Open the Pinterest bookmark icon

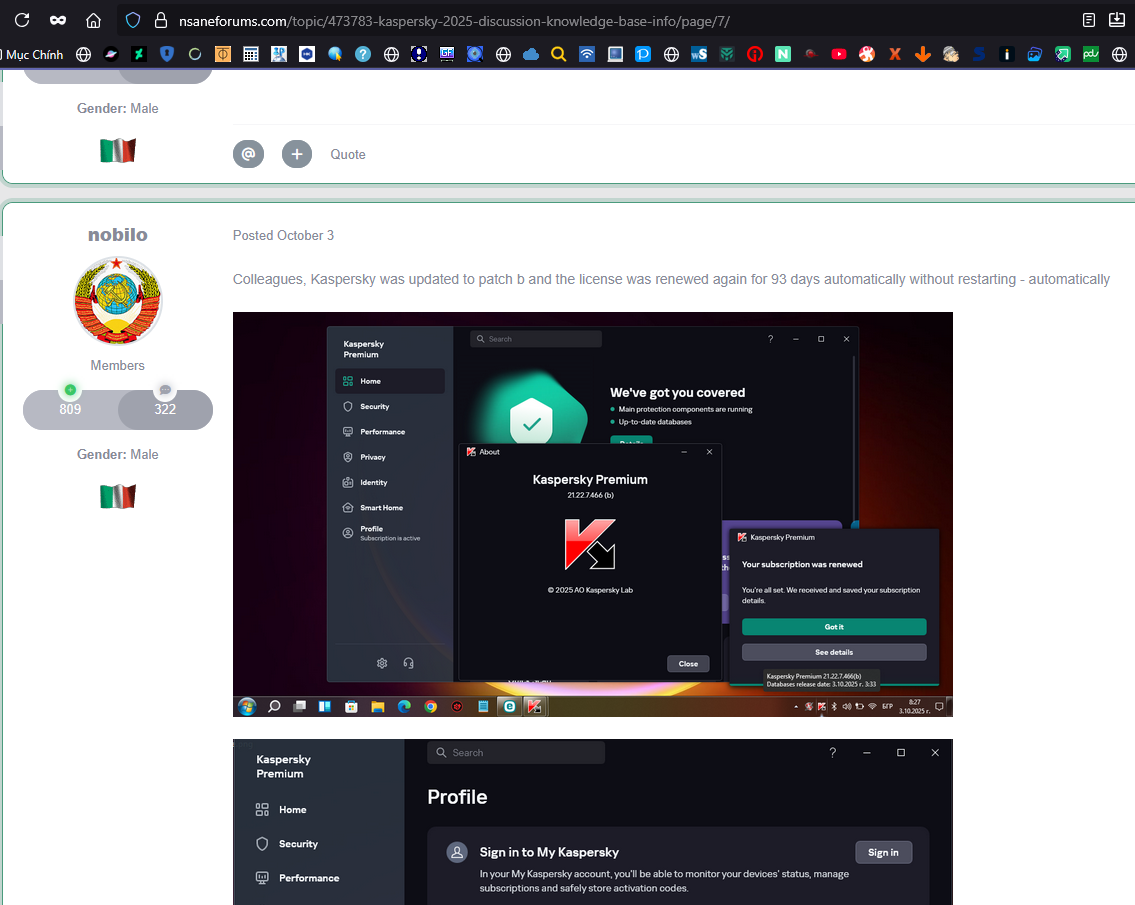[755, 54]
